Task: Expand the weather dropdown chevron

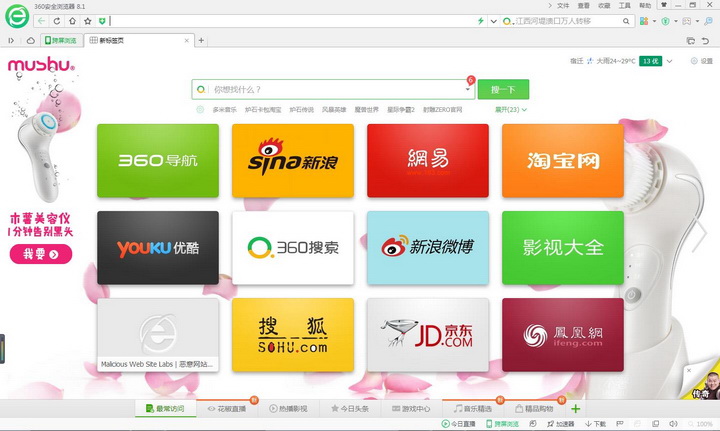Action: coord(669,61)
